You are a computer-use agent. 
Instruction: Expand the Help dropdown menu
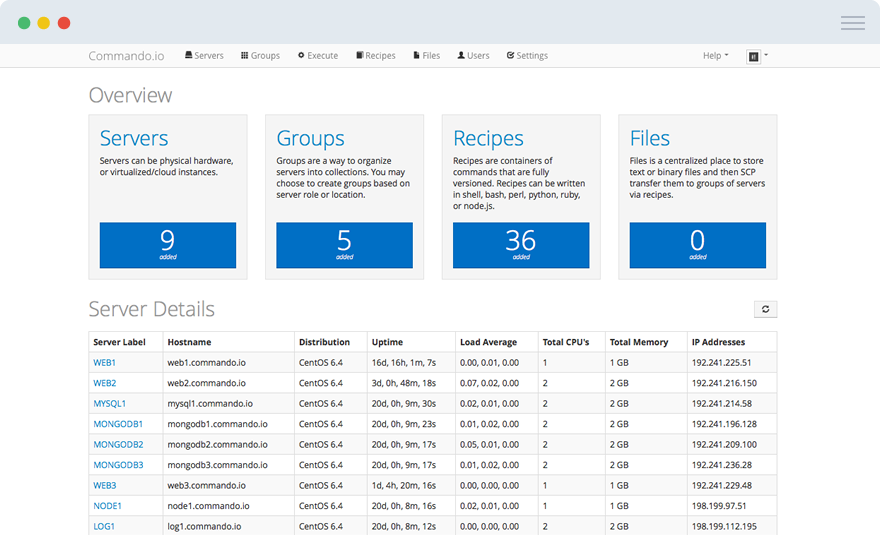[715, 56]
